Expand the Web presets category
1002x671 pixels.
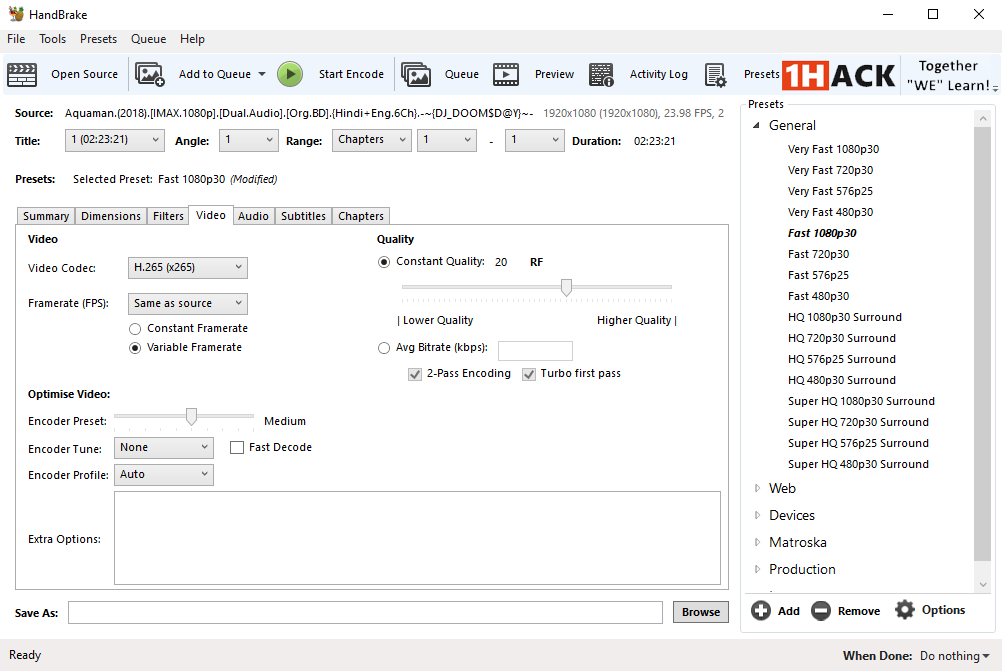click(757, 489)
